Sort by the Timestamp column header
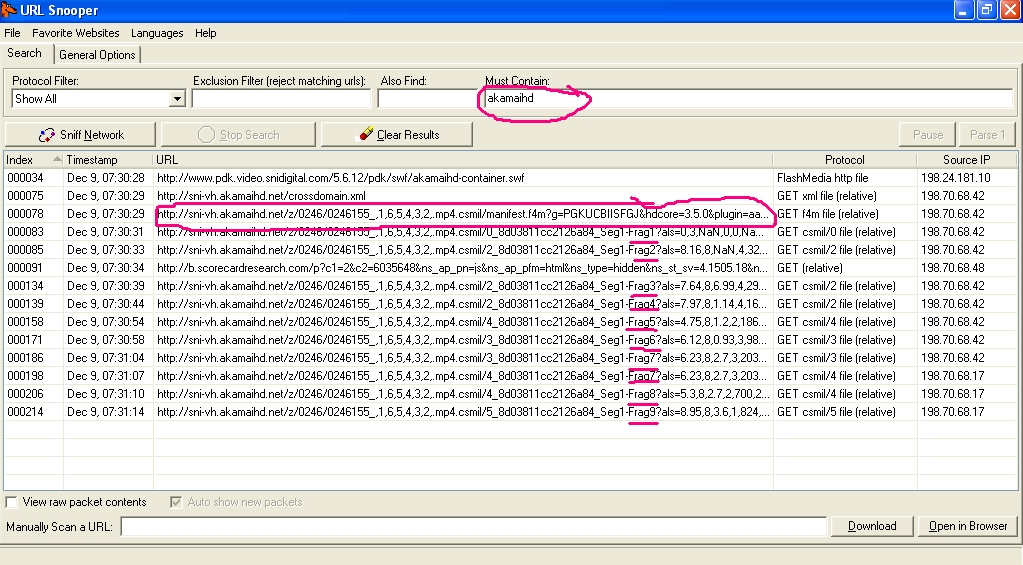Viewport: 1023px width, 565px height. (108, 160)
